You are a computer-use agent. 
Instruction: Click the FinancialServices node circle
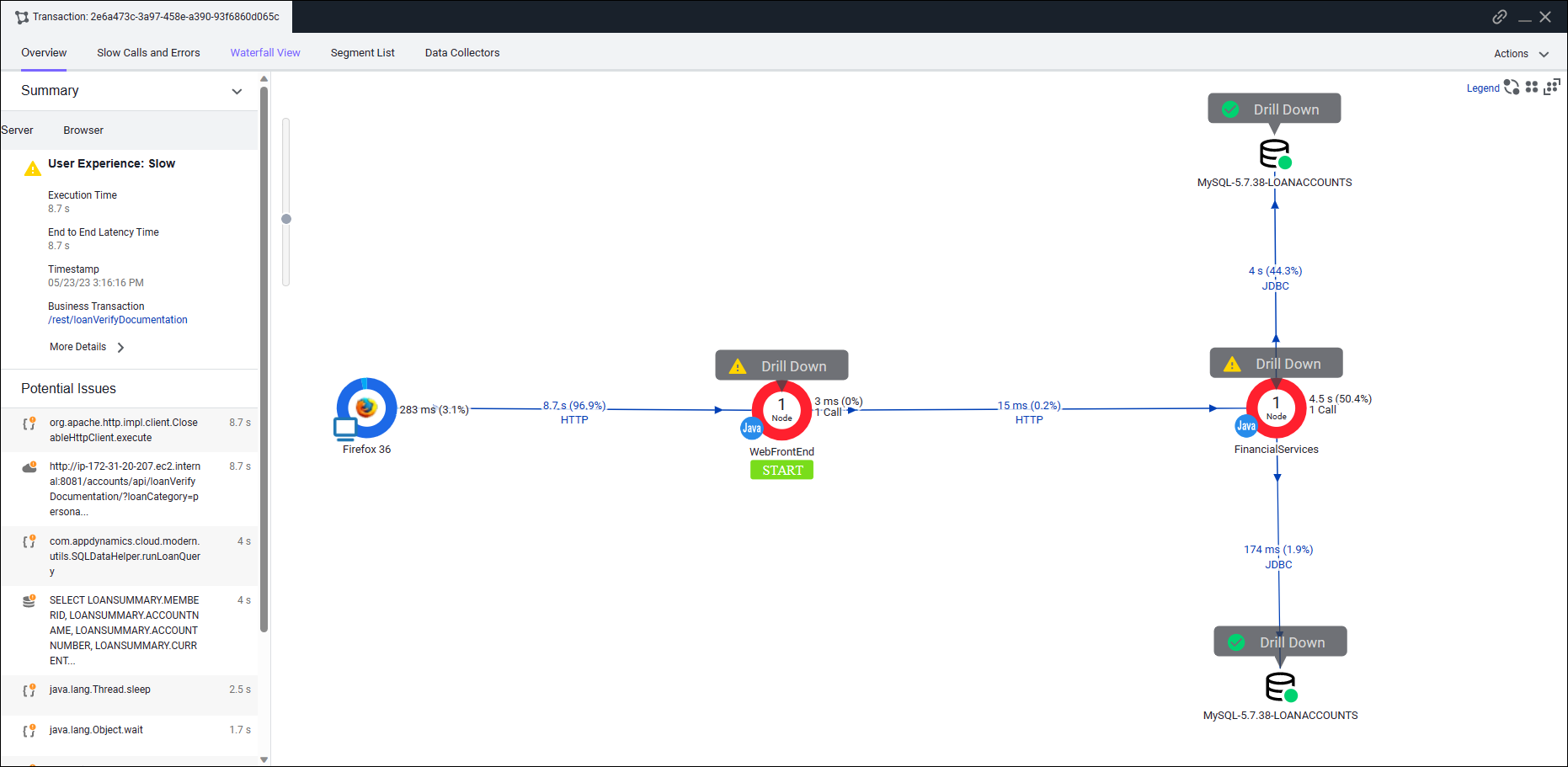tap(1276, 408)
